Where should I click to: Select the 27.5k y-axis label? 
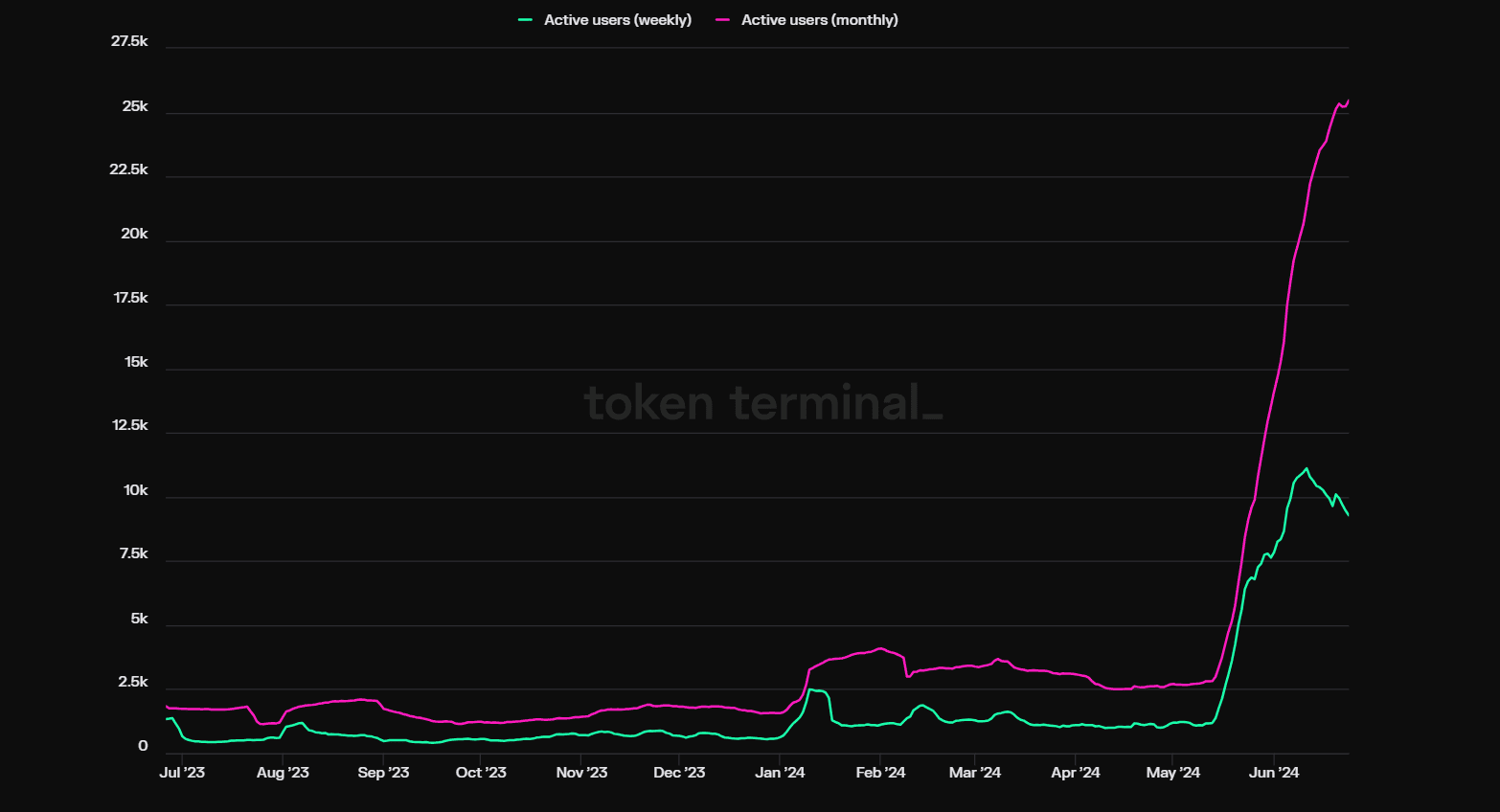129,42
